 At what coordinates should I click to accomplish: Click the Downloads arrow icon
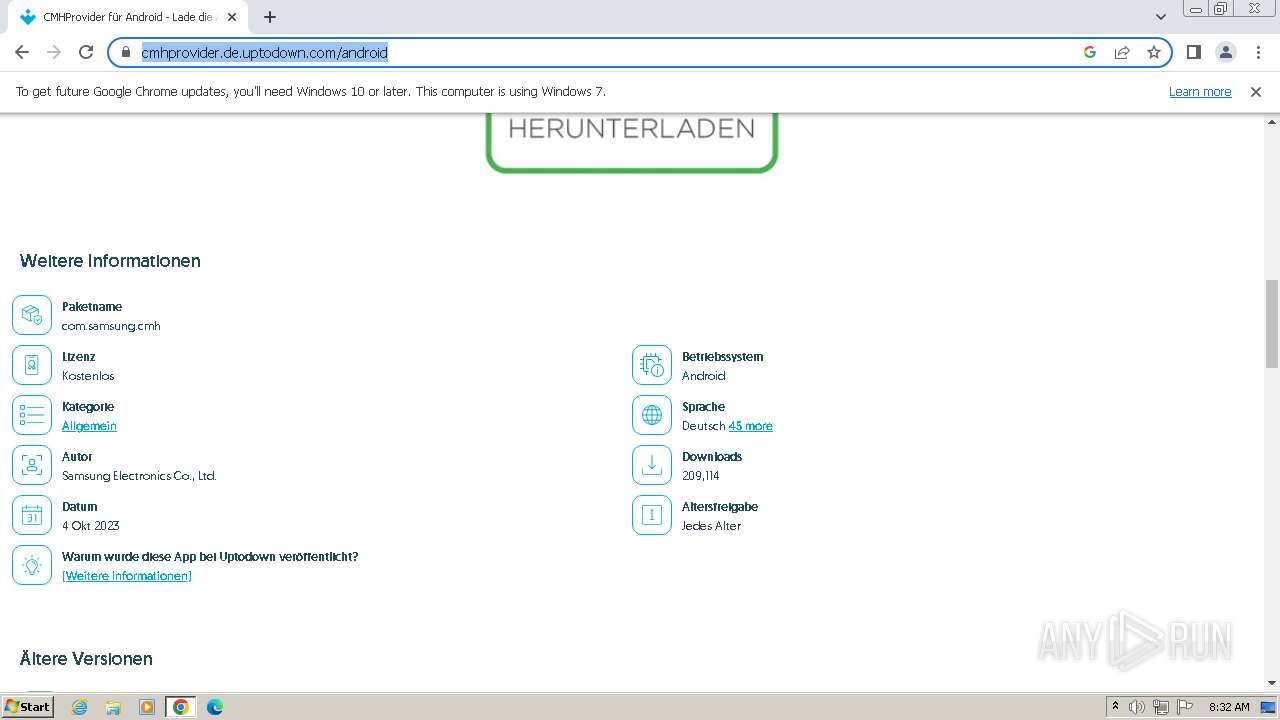[x=652, y=466]
